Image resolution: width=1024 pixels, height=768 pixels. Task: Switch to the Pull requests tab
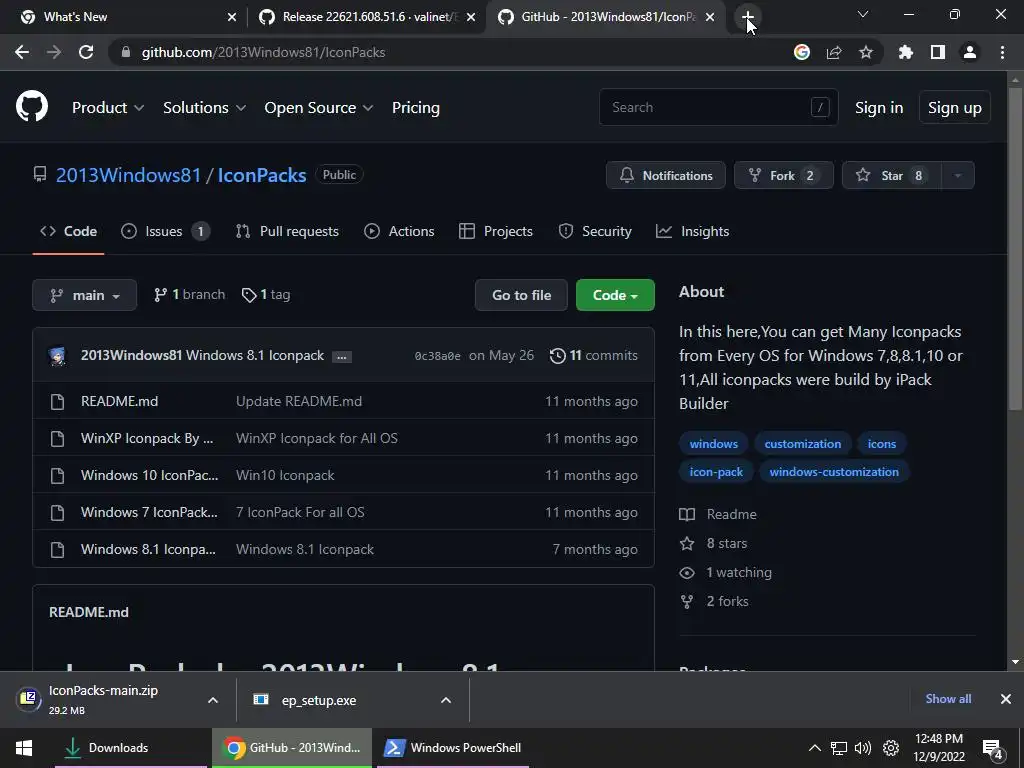pyautogui.click(x=287, y=231)
